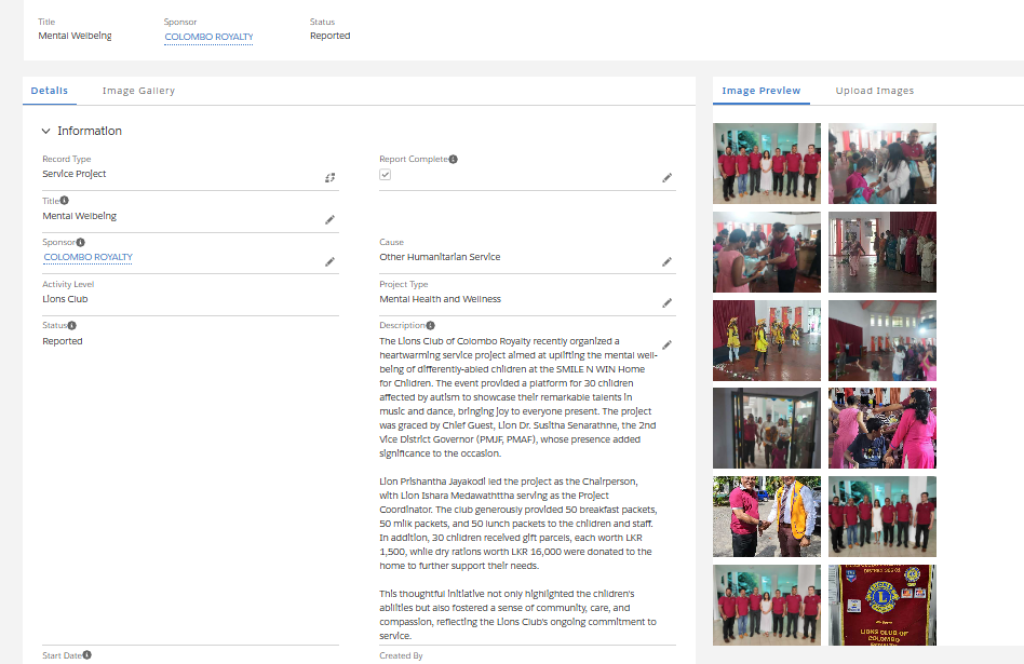Click Mental Health and Wellness value

pos(440,299)
